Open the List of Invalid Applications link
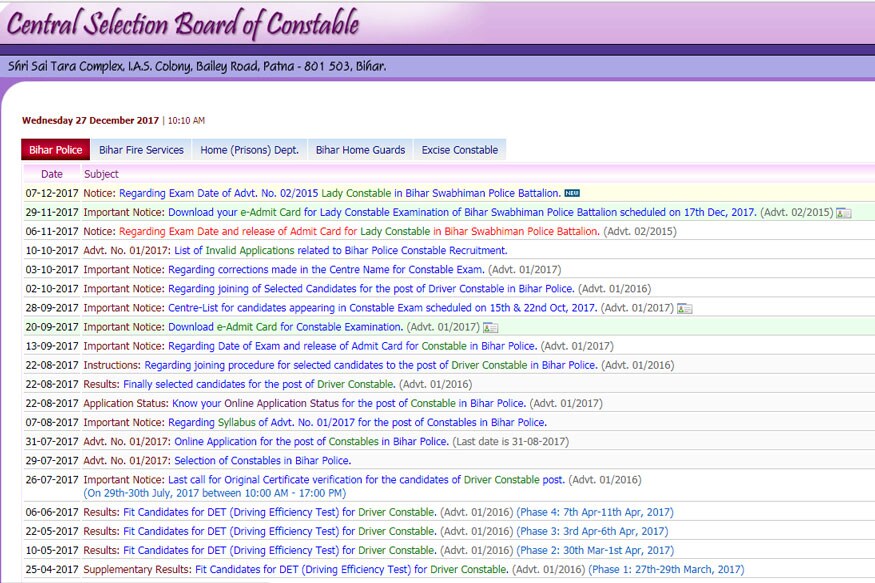The height and width of the screenshot is (583, 875). pyautogui.click(x=342, y=251)
